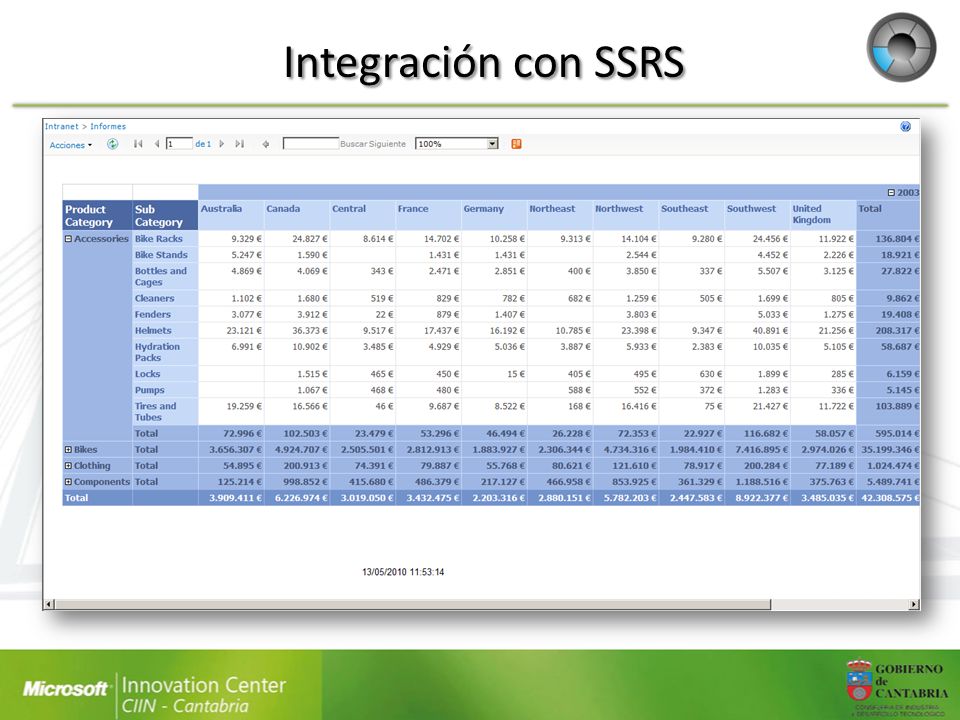Viewport: 960px width, 720px height.
Task: Jump to last report page
Action: (239, 144)
